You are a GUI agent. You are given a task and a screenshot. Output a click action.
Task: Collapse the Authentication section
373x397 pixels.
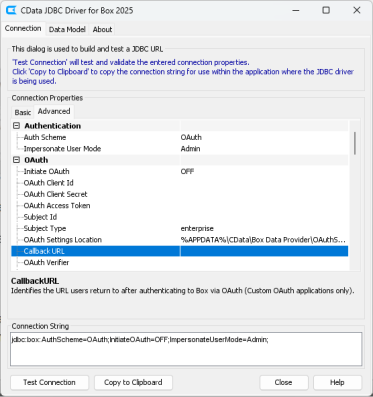pyautogui.click(x=16, y=126)
